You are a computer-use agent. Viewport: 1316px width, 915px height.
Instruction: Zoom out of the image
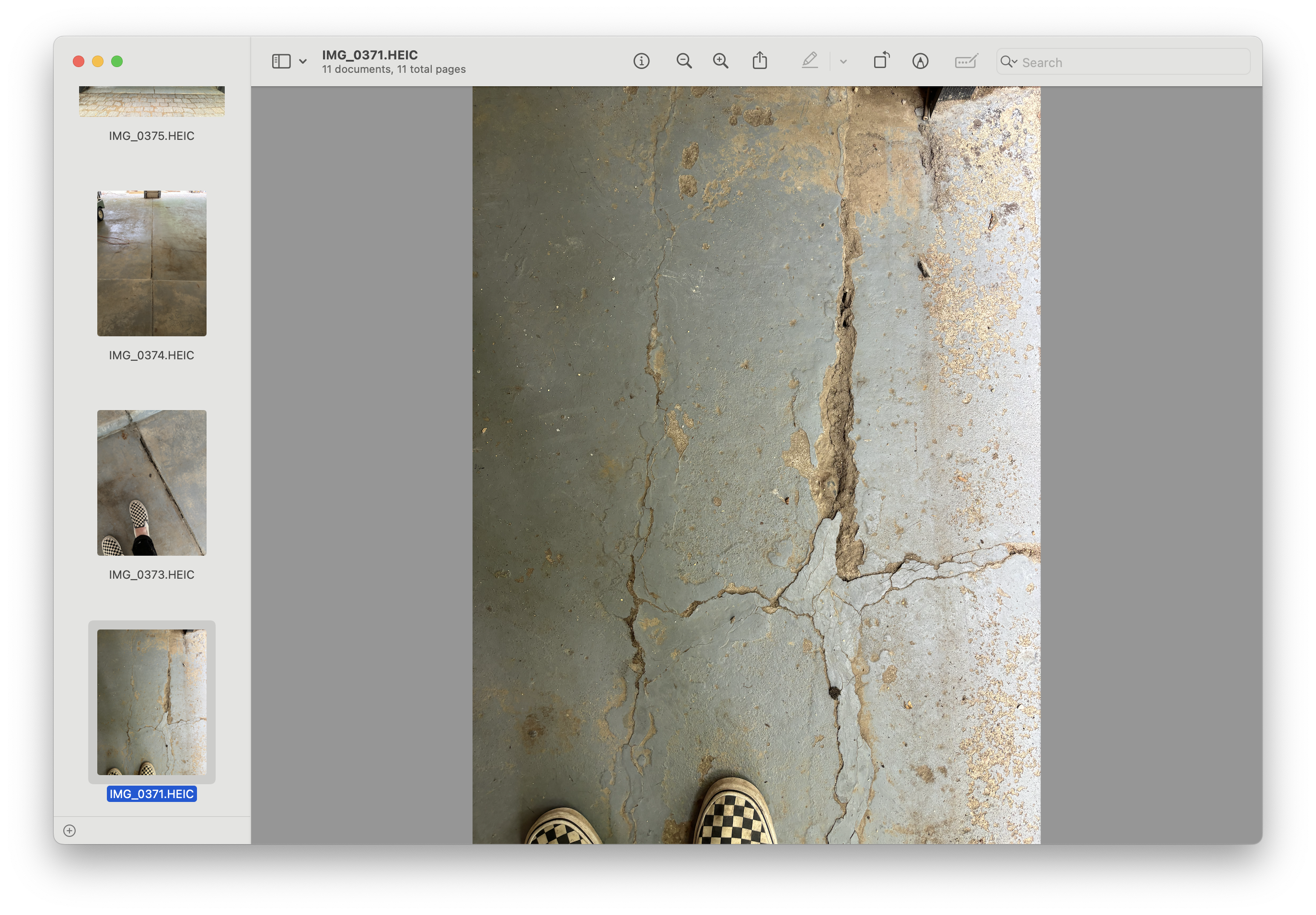click(684, 61)
